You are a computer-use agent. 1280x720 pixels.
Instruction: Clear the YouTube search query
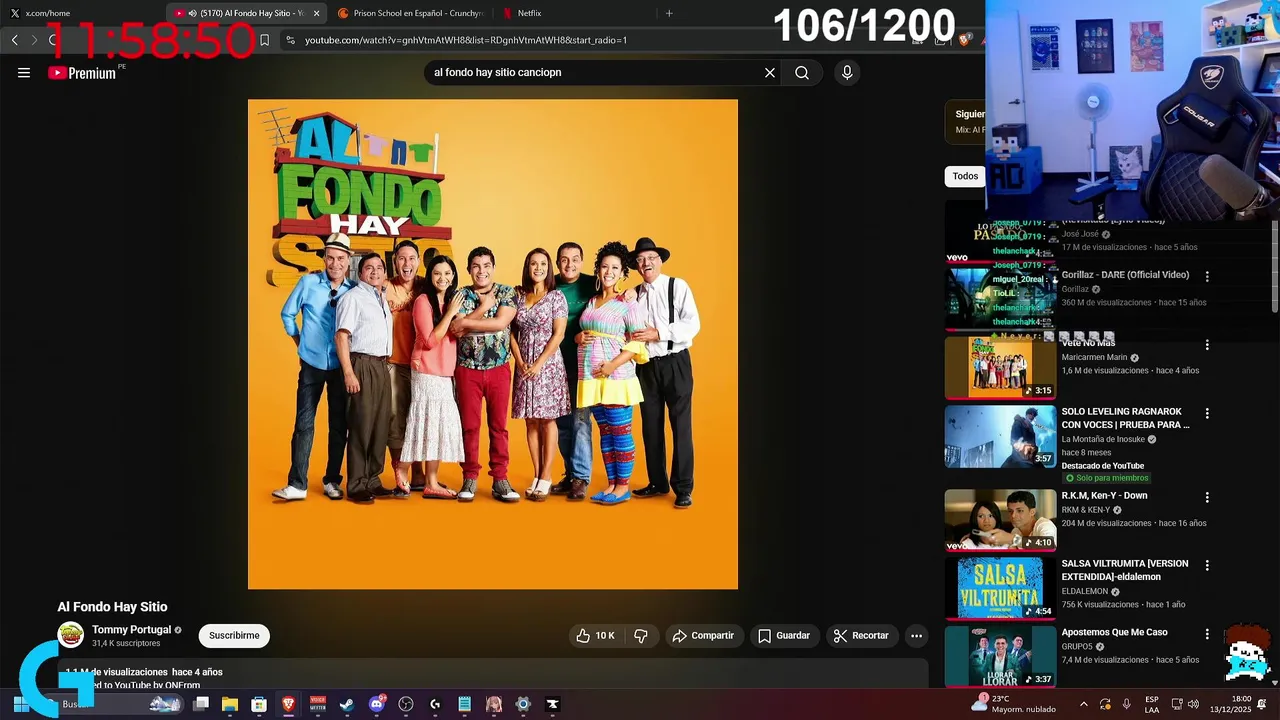[x=770, y=72]
